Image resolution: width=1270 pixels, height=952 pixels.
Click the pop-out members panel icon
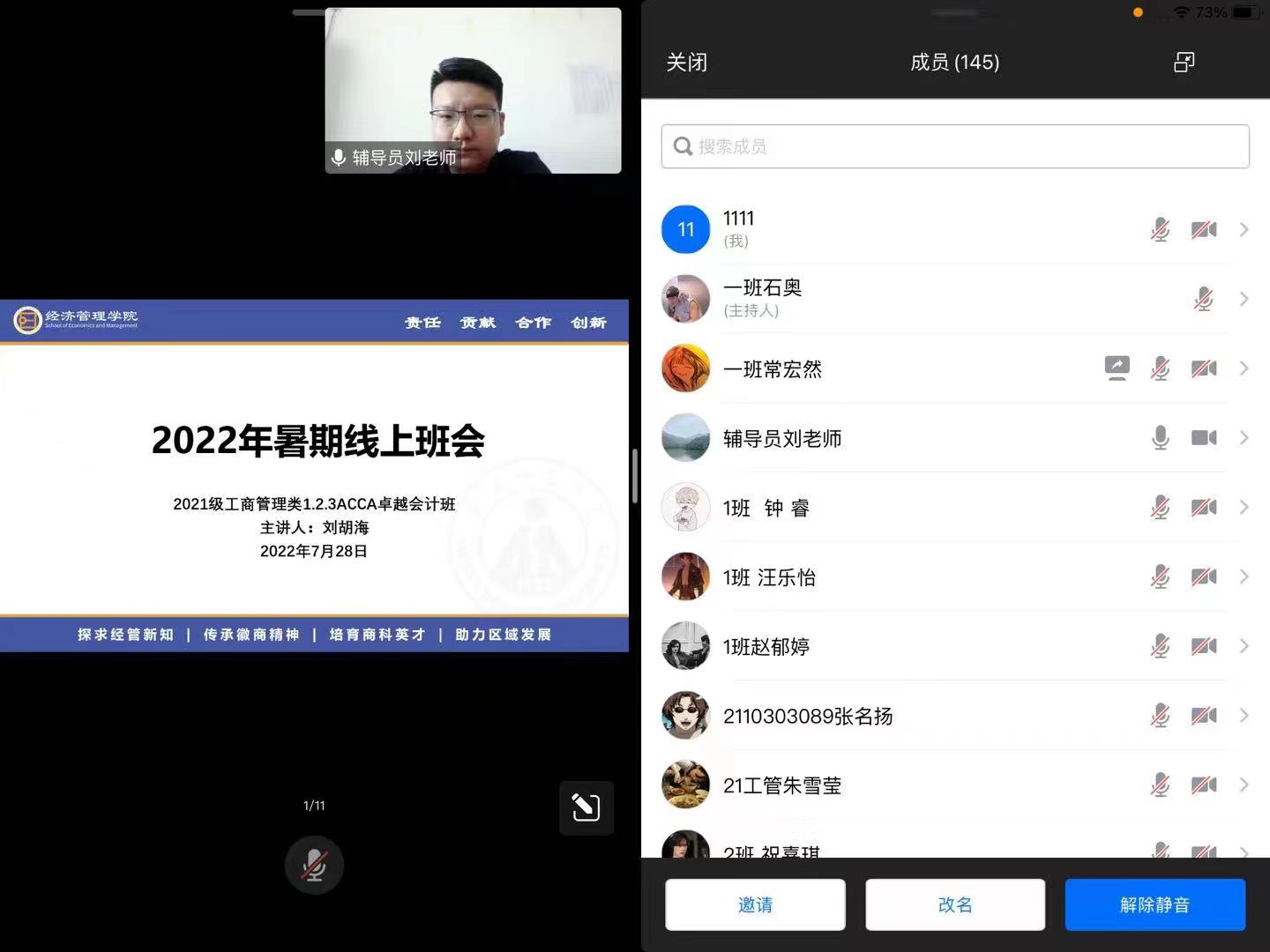point(1184,62)
